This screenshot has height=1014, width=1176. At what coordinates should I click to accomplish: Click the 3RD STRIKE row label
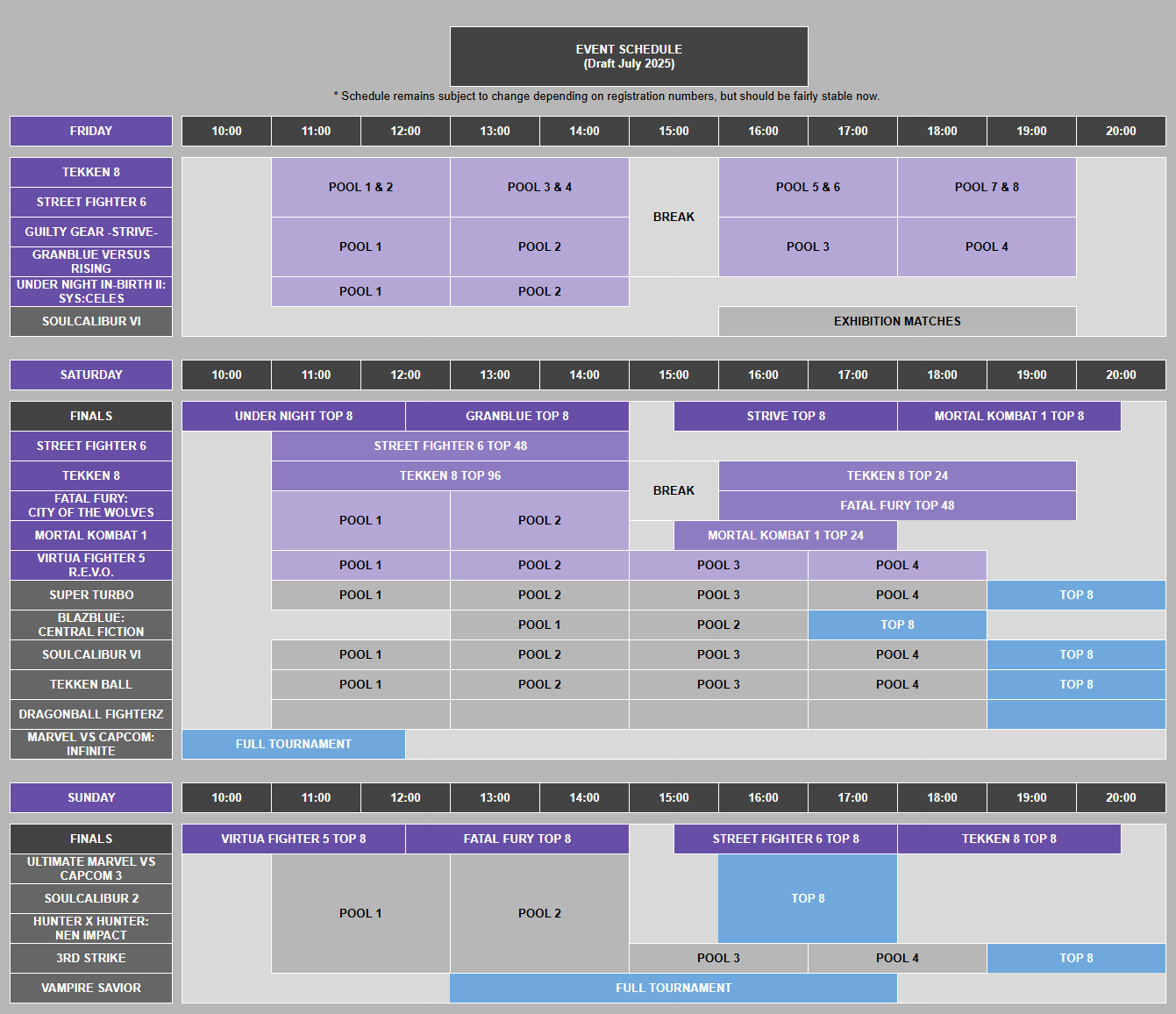[90, 958]
